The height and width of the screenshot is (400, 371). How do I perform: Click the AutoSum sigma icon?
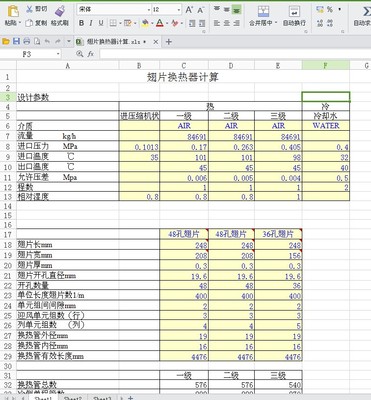[x=367, y=11]
